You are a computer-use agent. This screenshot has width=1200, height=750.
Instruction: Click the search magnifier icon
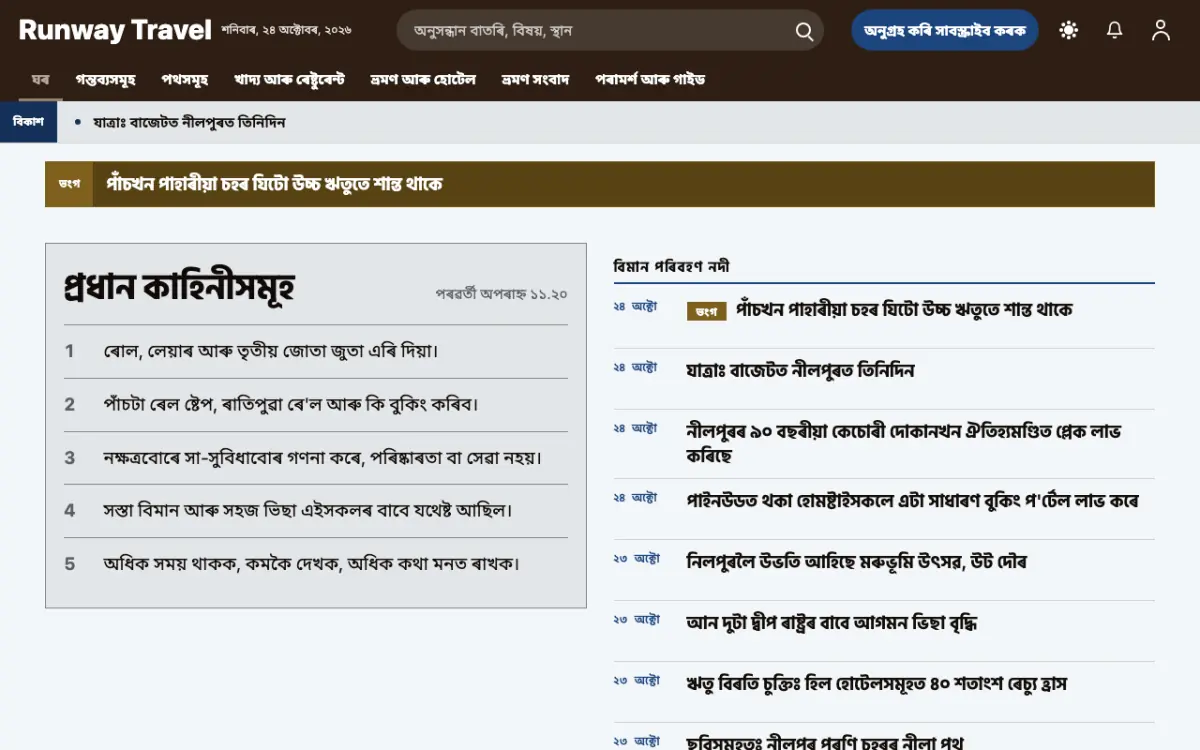pos(804,31)
